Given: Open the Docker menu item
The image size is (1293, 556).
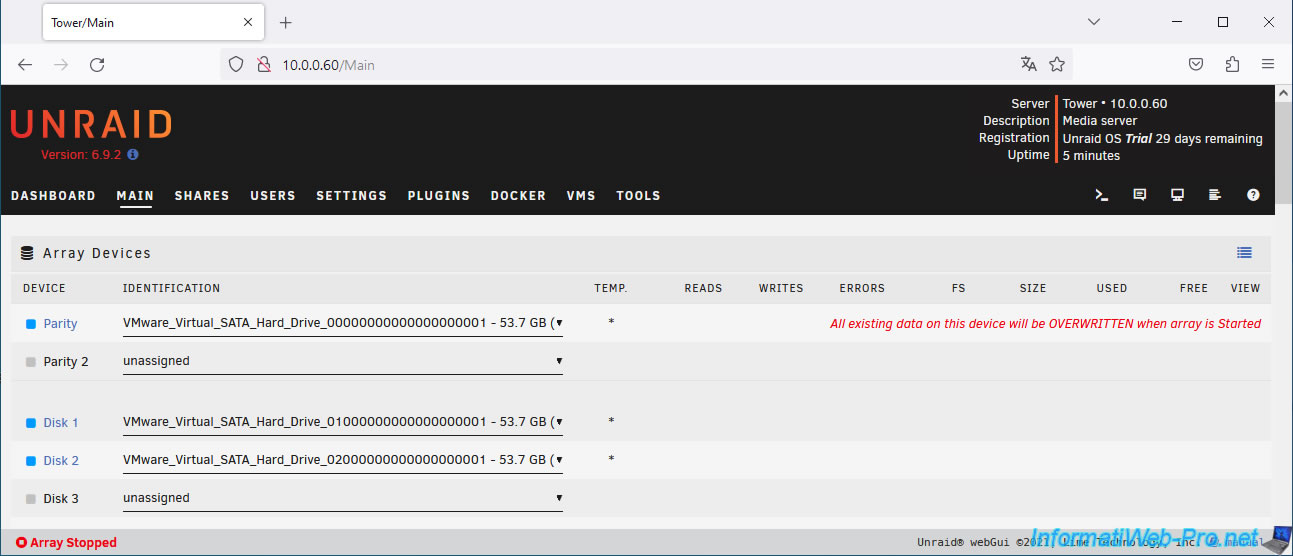Looking at the screenshot, I should pos(518,196).
